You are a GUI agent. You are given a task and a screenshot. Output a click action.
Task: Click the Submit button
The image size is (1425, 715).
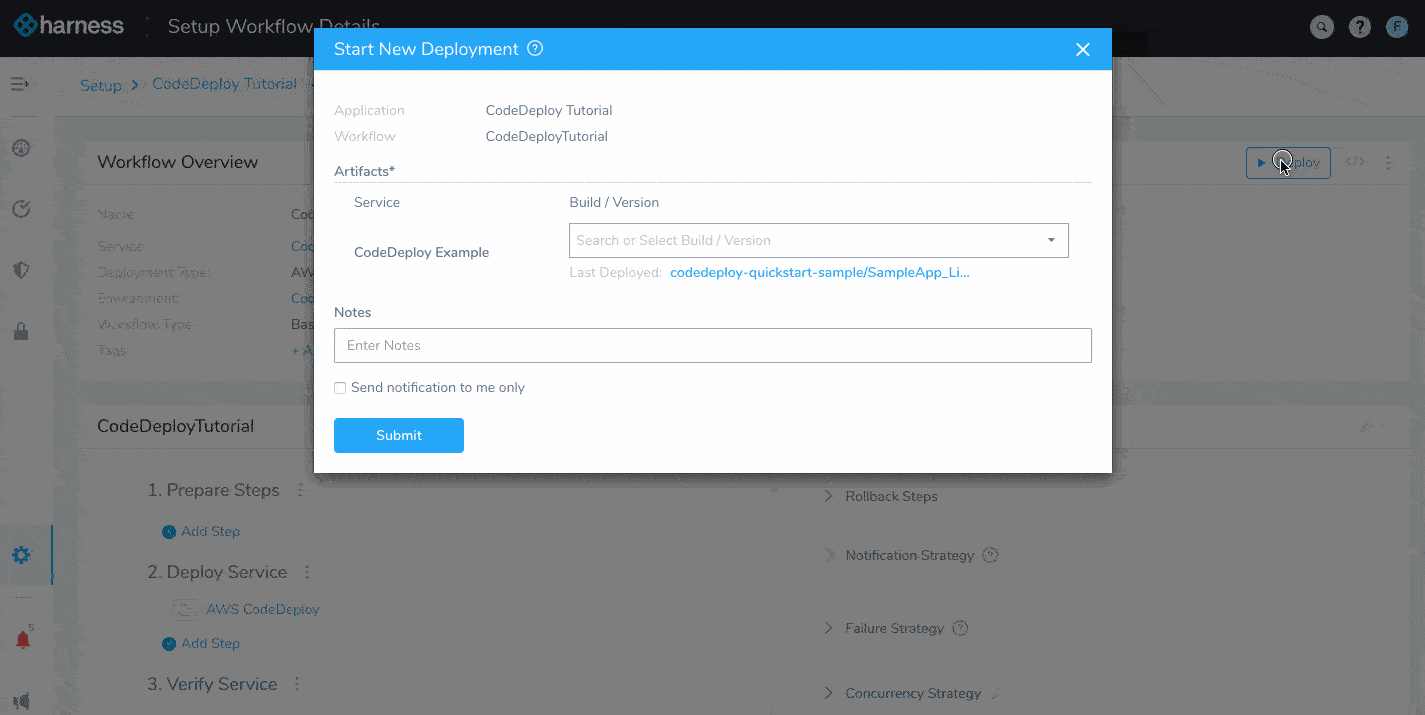399,435
